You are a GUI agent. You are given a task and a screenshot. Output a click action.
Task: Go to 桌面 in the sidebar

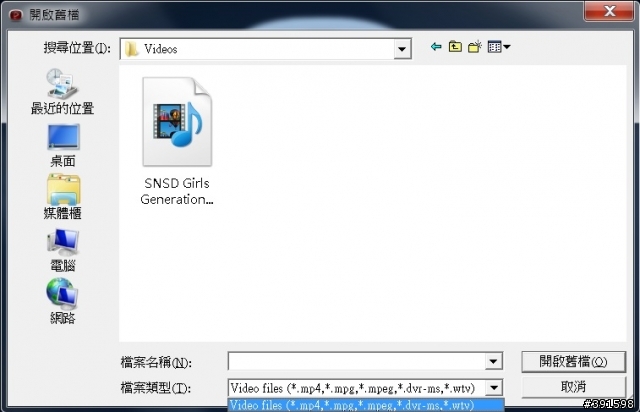point(62,145)
